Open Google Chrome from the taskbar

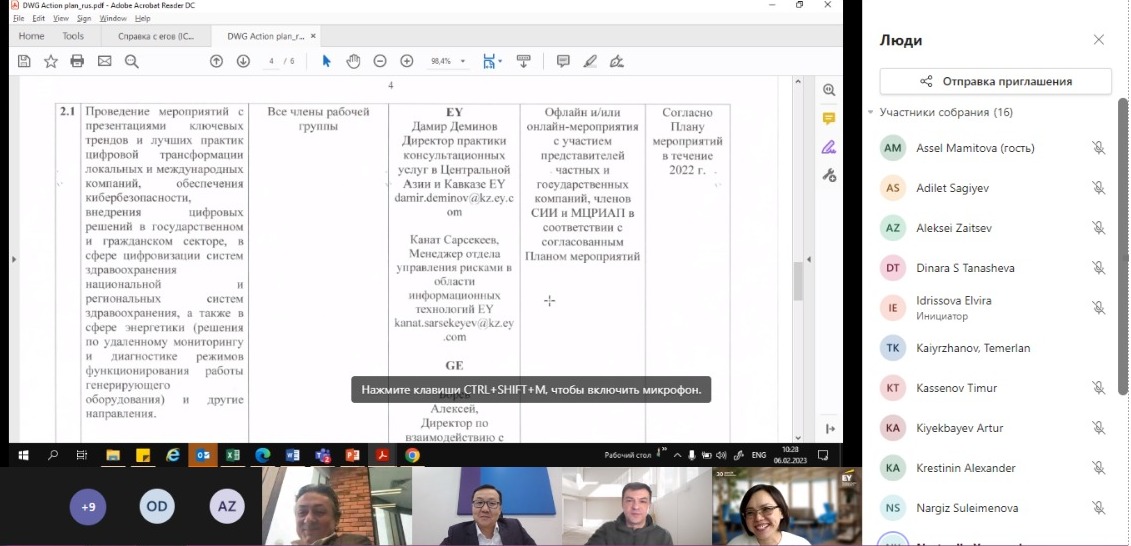pyautogui.click(x=412, y=455)
